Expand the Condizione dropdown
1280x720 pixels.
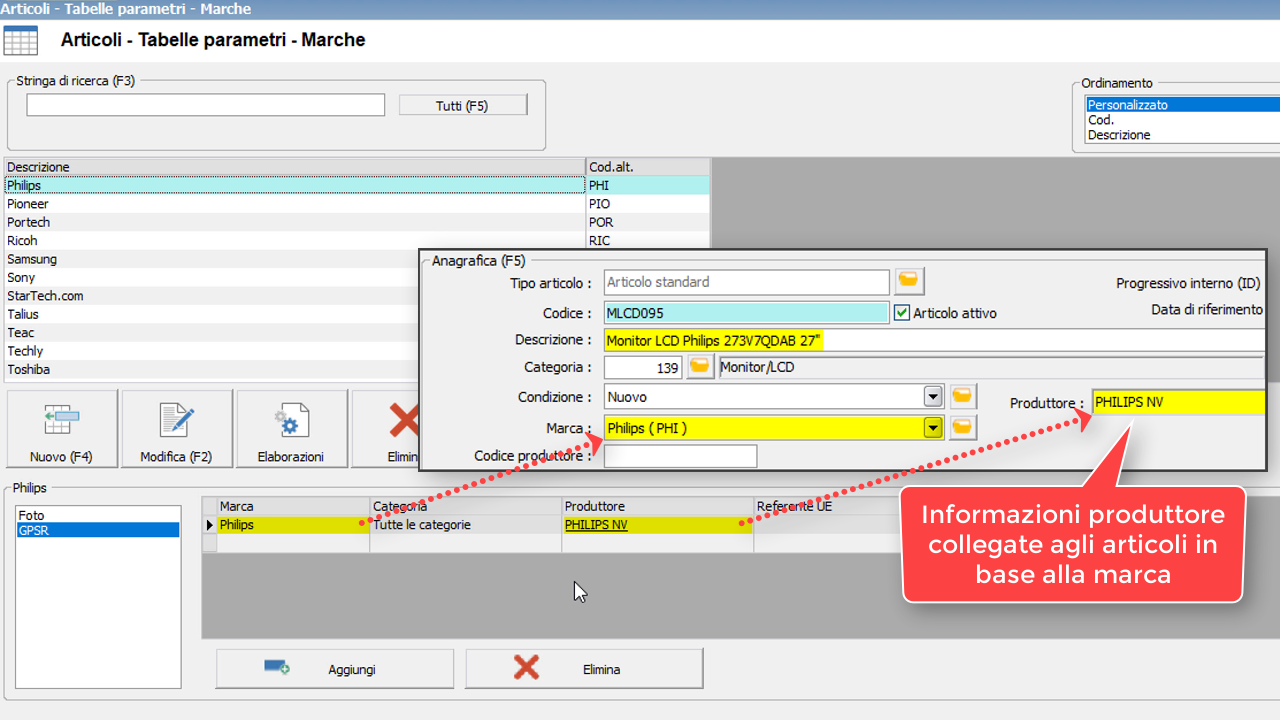(x=933, y=396)
